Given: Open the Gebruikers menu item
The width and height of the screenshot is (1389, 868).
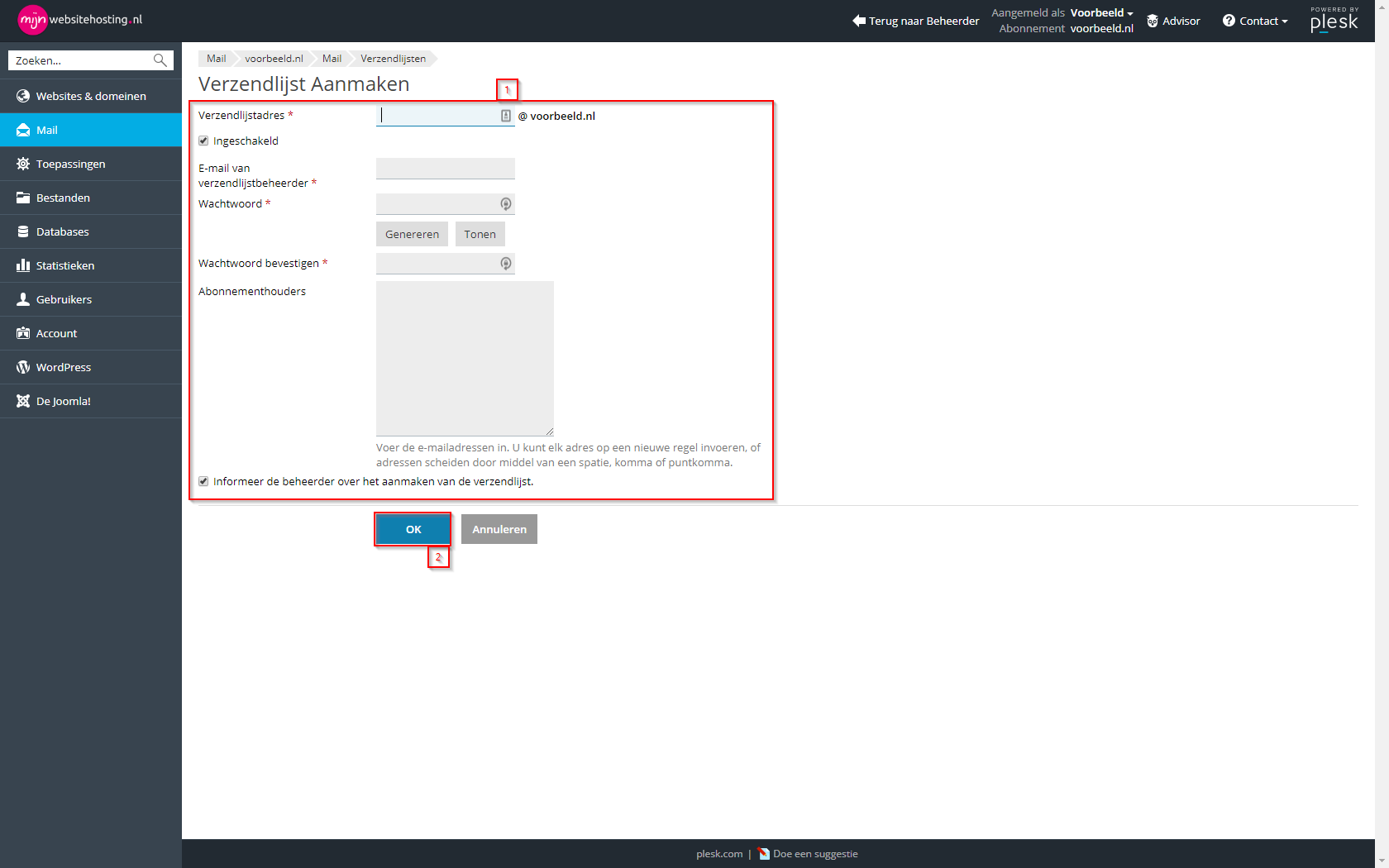Looking at the screenshot, I should (91, 299).
